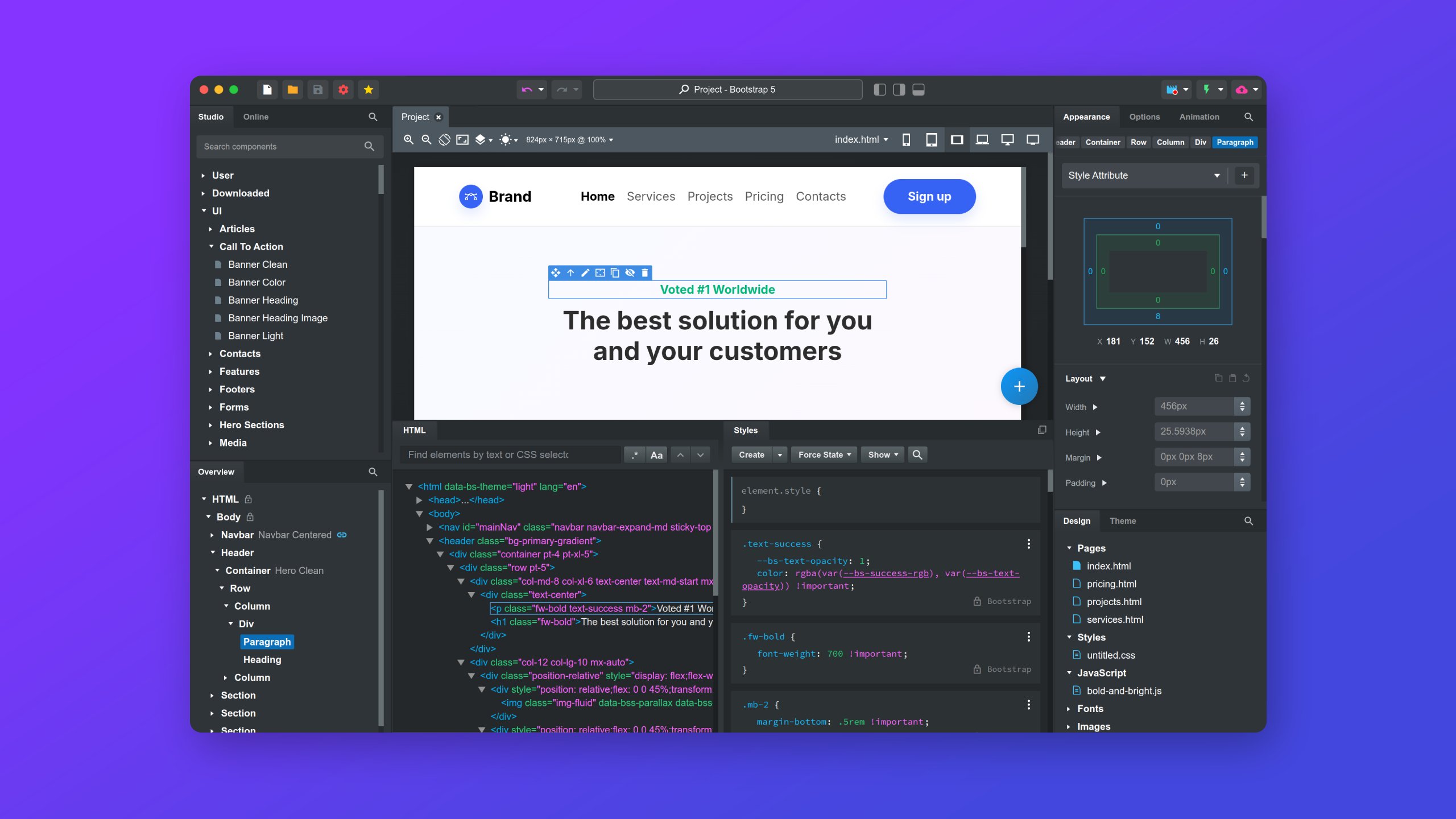Image resolution: width=1456 pixels, height=819 pixels.
Task: Duplicate the selected element via the copy icon
Action: pos(615,272)
